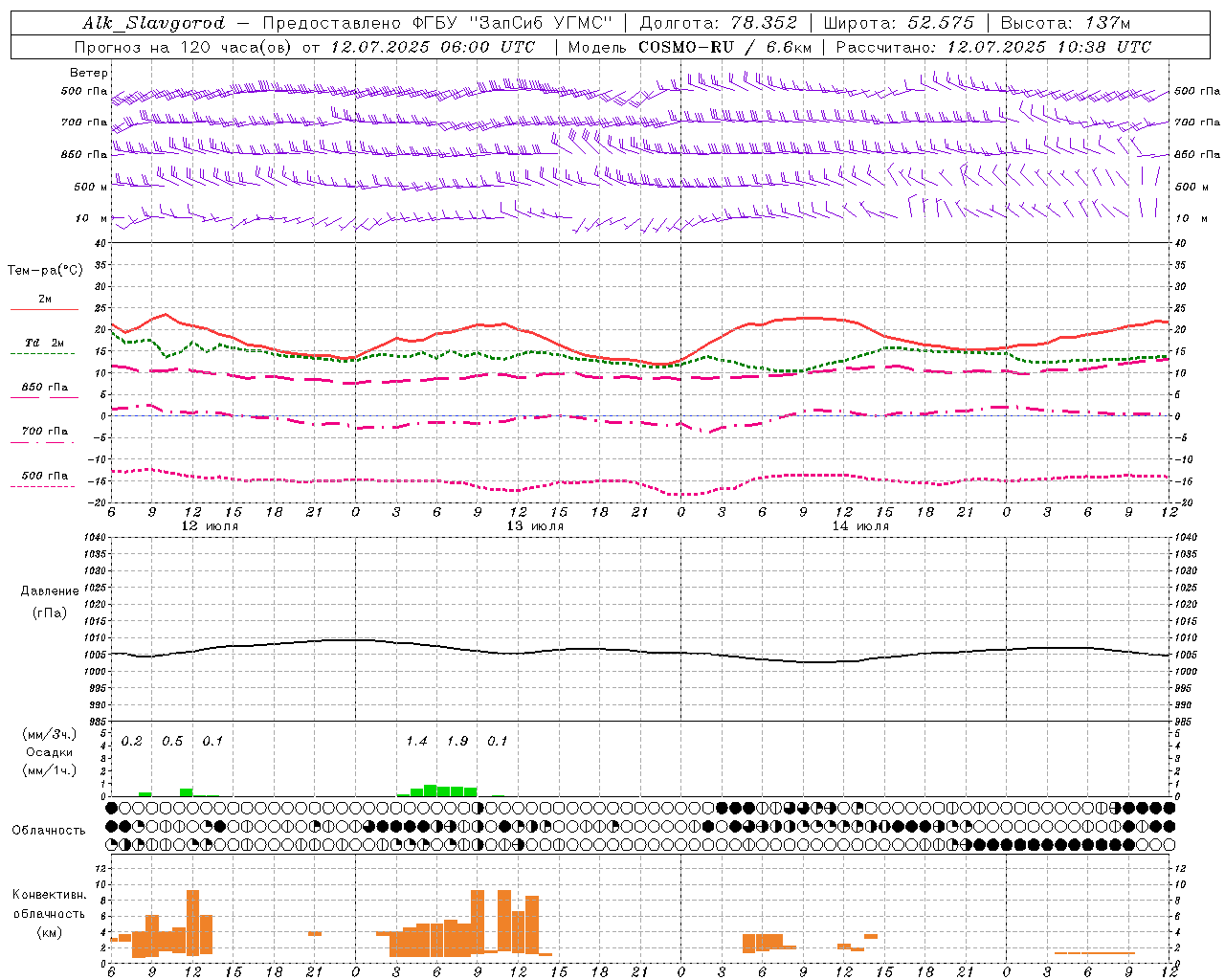This screenshot has width=1225, height=980.
Task: Click the "(мм/1ч.)" hourly precipitation unit label
Action: pyautogui.click(x=50, y=770)
